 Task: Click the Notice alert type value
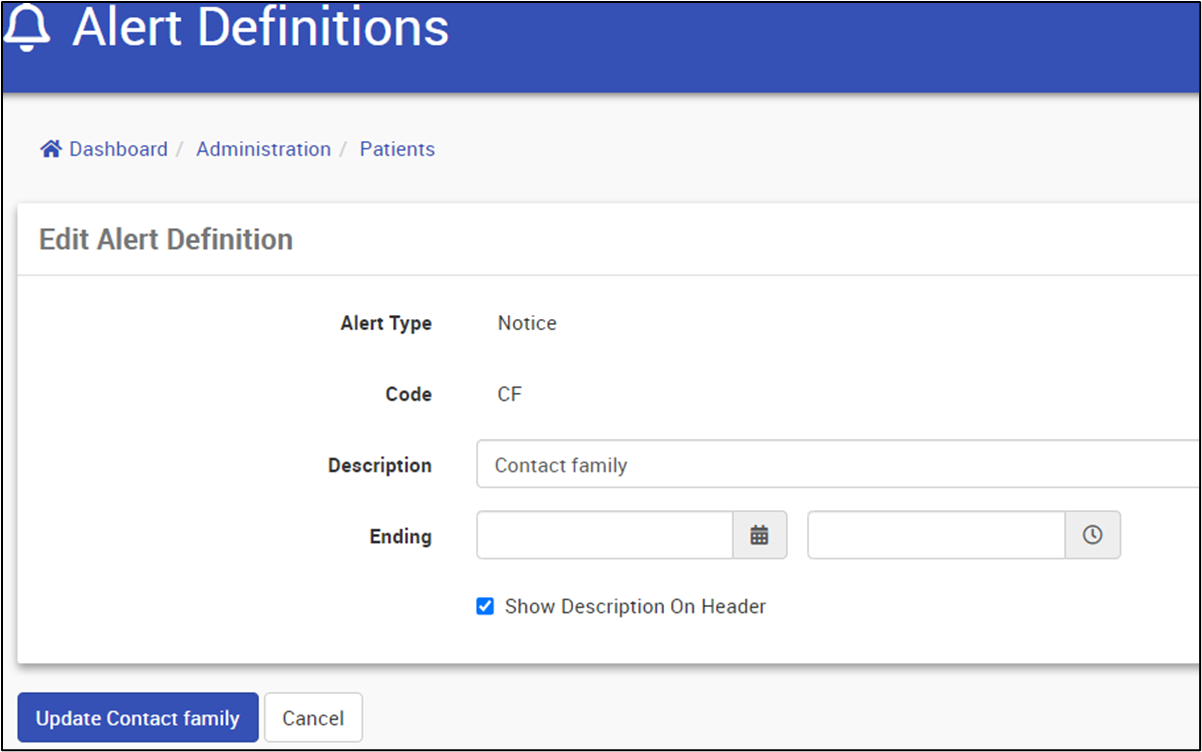point(527,323)
